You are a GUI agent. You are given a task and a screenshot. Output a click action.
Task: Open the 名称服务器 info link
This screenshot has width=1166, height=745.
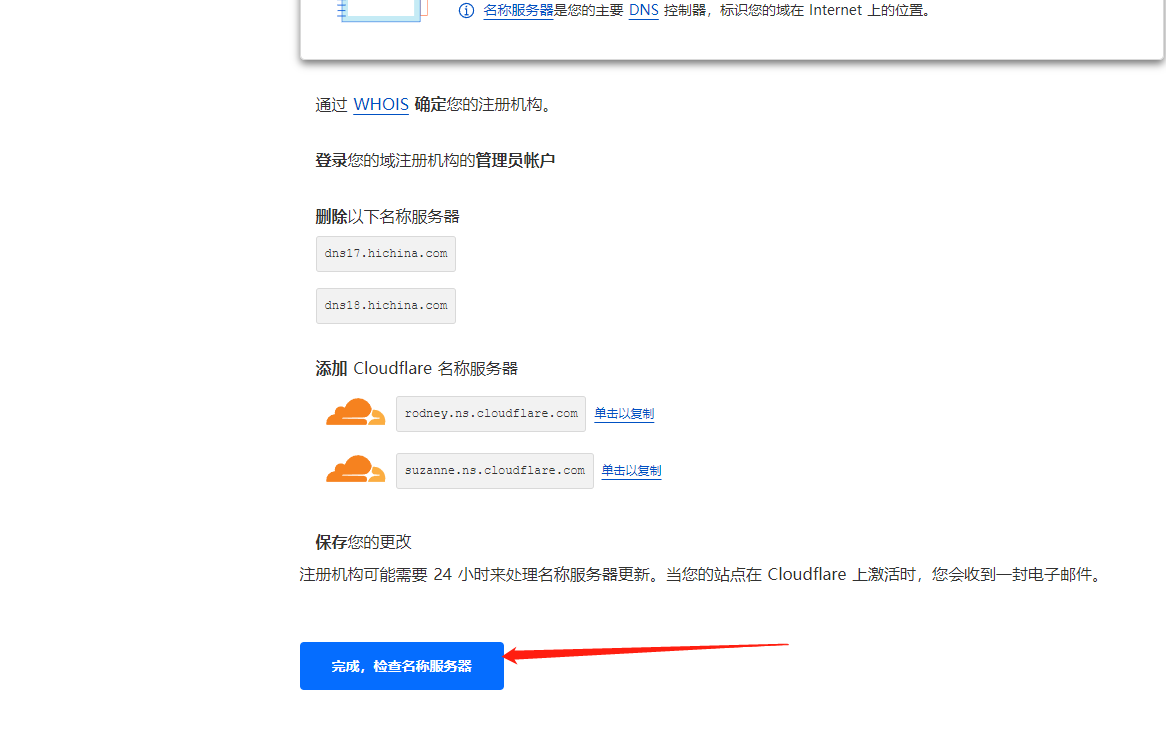pyautogui.click(x=518, y=10)
